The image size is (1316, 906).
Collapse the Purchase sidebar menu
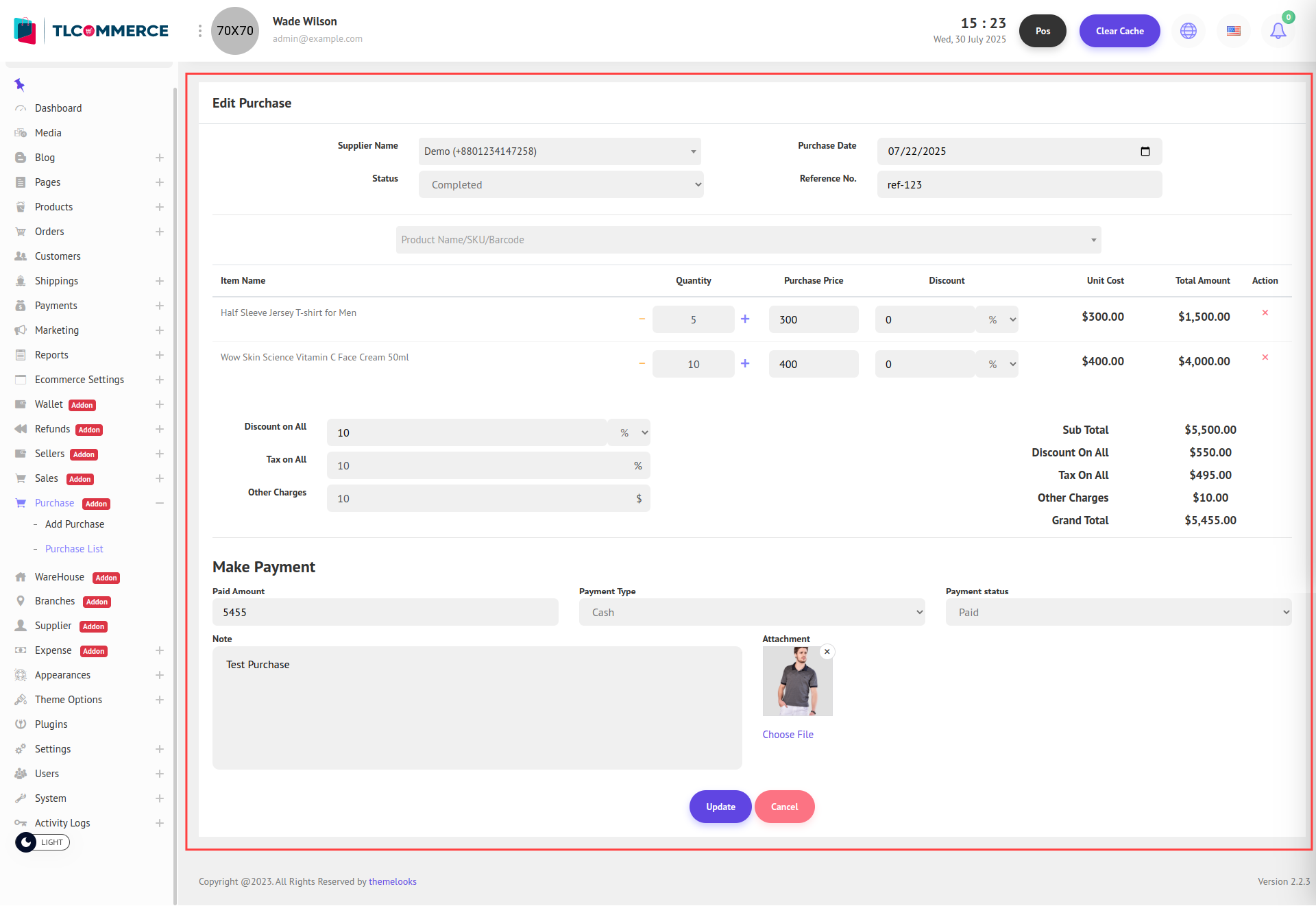pyautogui.click(x=159, y=503)
